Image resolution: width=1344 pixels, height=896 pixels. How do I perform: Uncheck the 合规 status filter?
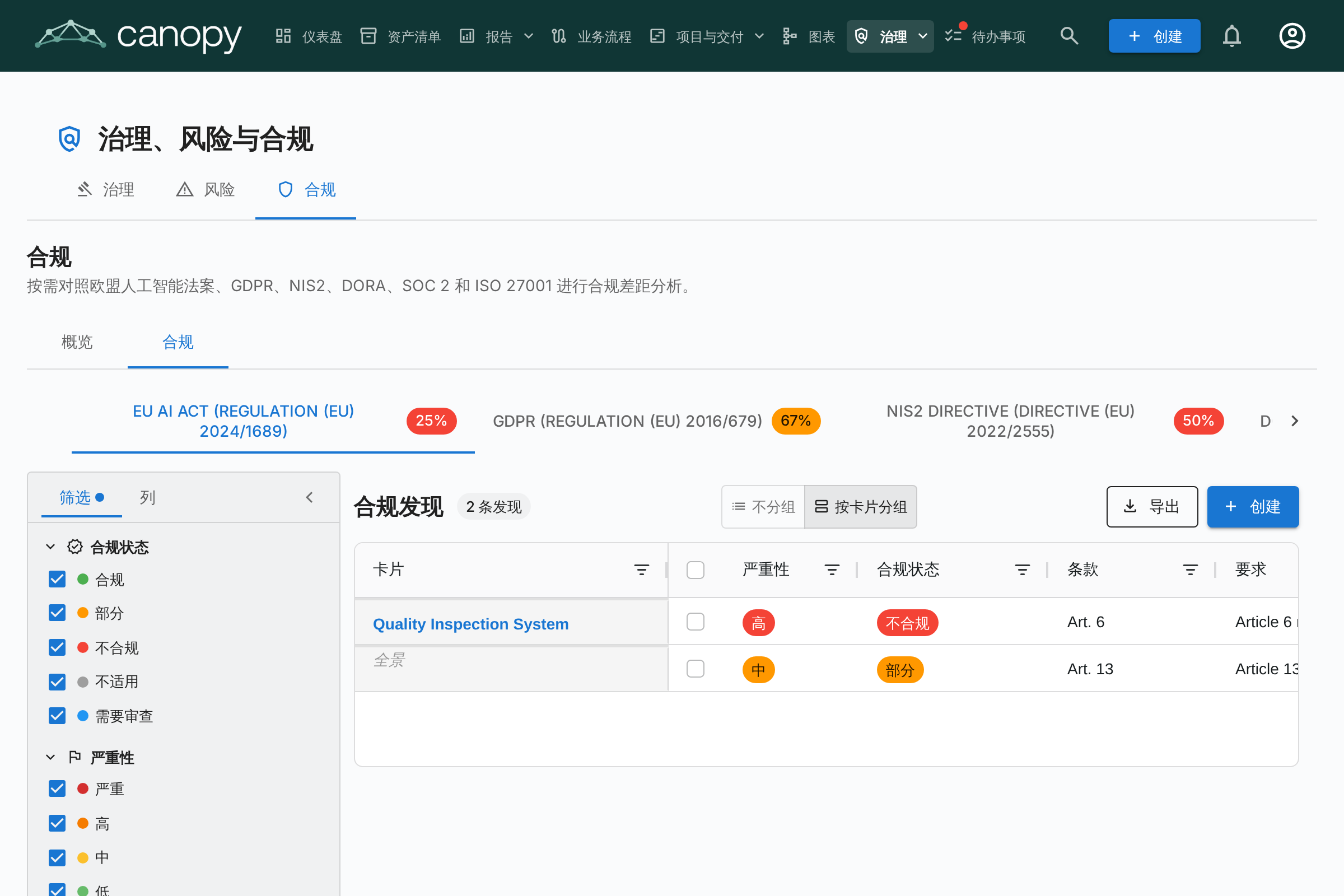click(57, 580)
